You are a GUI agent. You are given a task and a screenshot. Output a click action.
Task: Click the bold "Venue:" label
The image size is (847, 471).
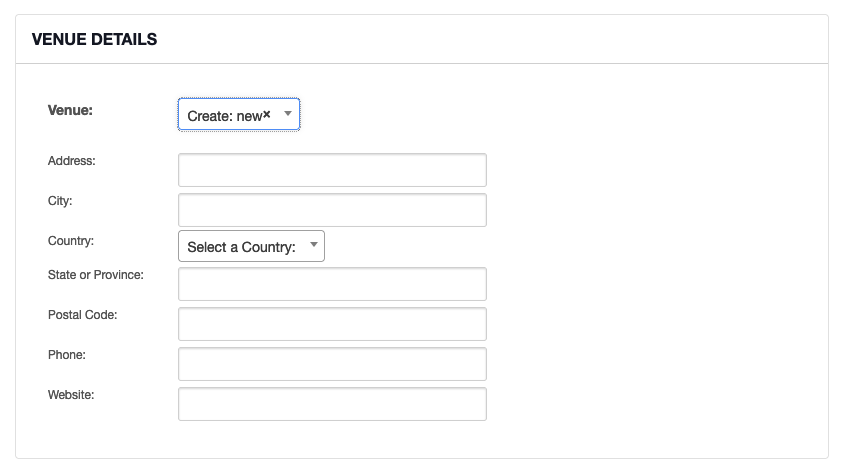pos(70,110)
